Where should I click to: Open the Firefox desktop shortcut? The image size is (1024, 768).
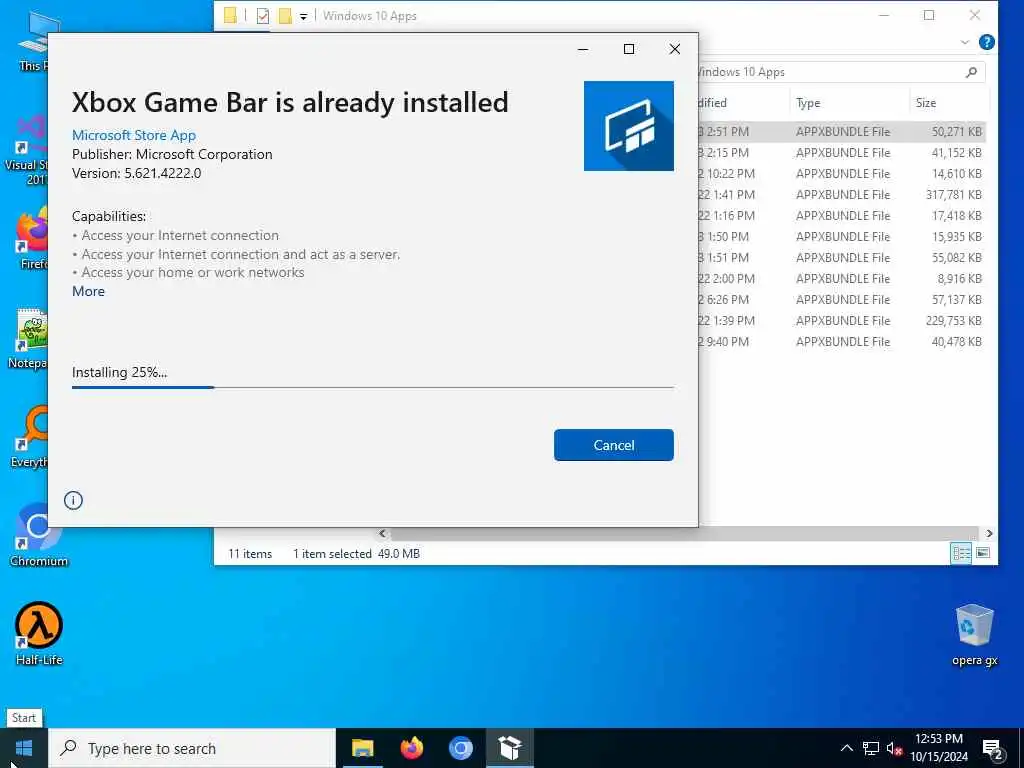32,238
